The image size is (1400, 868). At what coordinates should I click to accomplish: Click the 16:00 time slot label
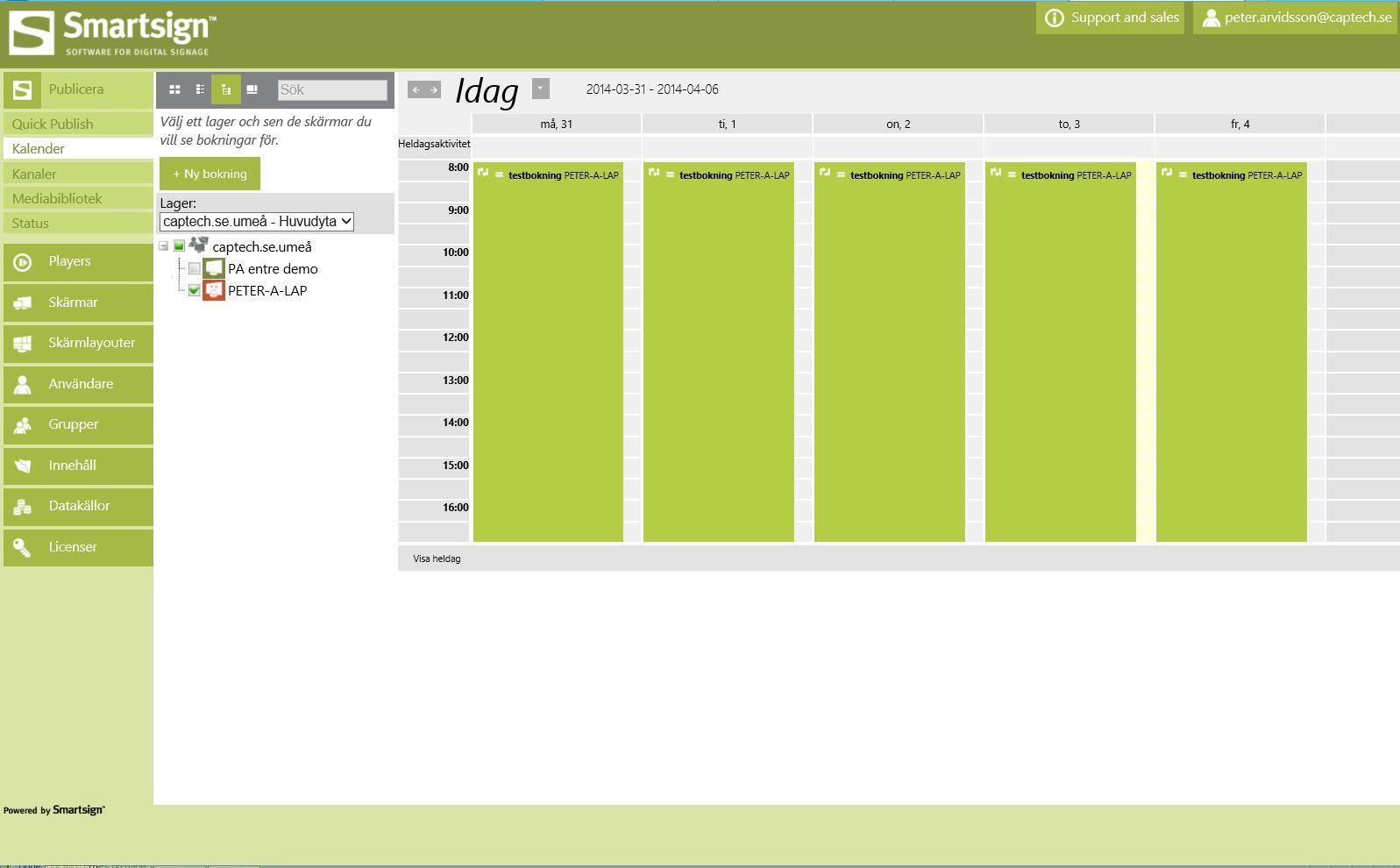click(456, 508)
